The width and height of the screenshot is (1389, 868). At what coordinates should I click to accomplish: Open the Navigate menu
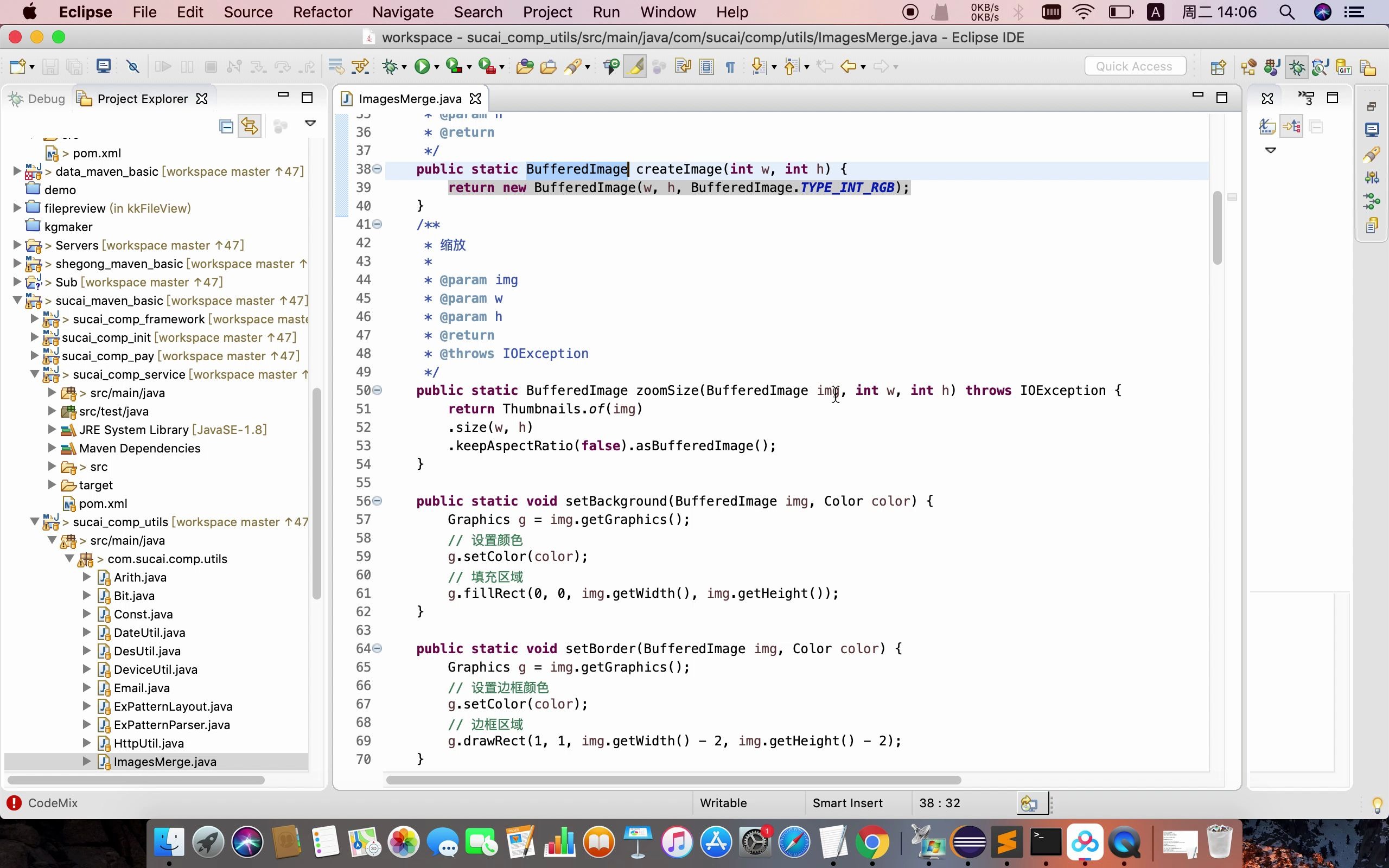pyautogui.click(x=403, y=12)
